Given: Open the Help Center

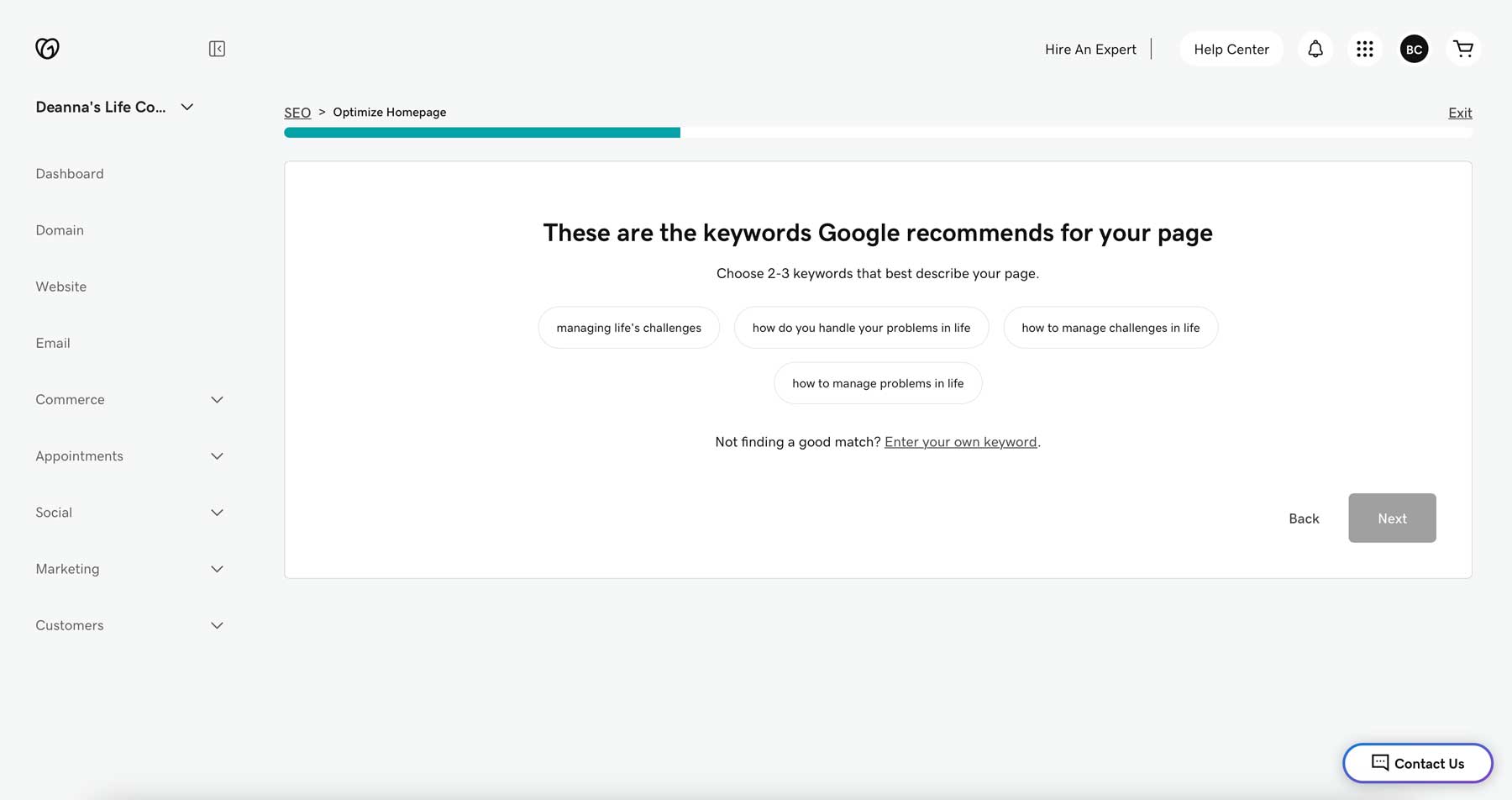Looking at the screenshot, I should click(x=1231, y=49).
